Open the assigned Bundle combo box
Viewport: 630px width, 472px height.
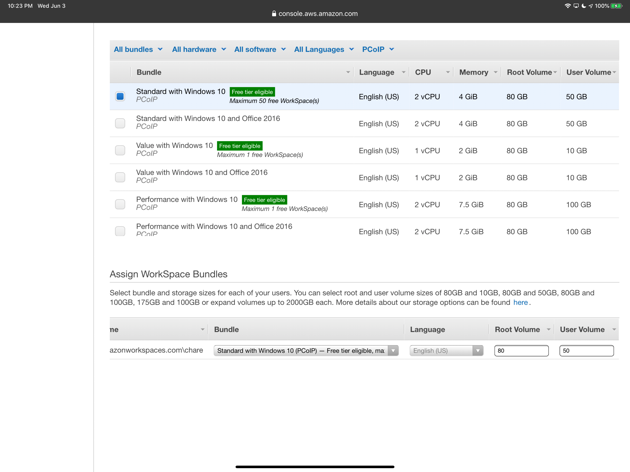click(306, 351)
